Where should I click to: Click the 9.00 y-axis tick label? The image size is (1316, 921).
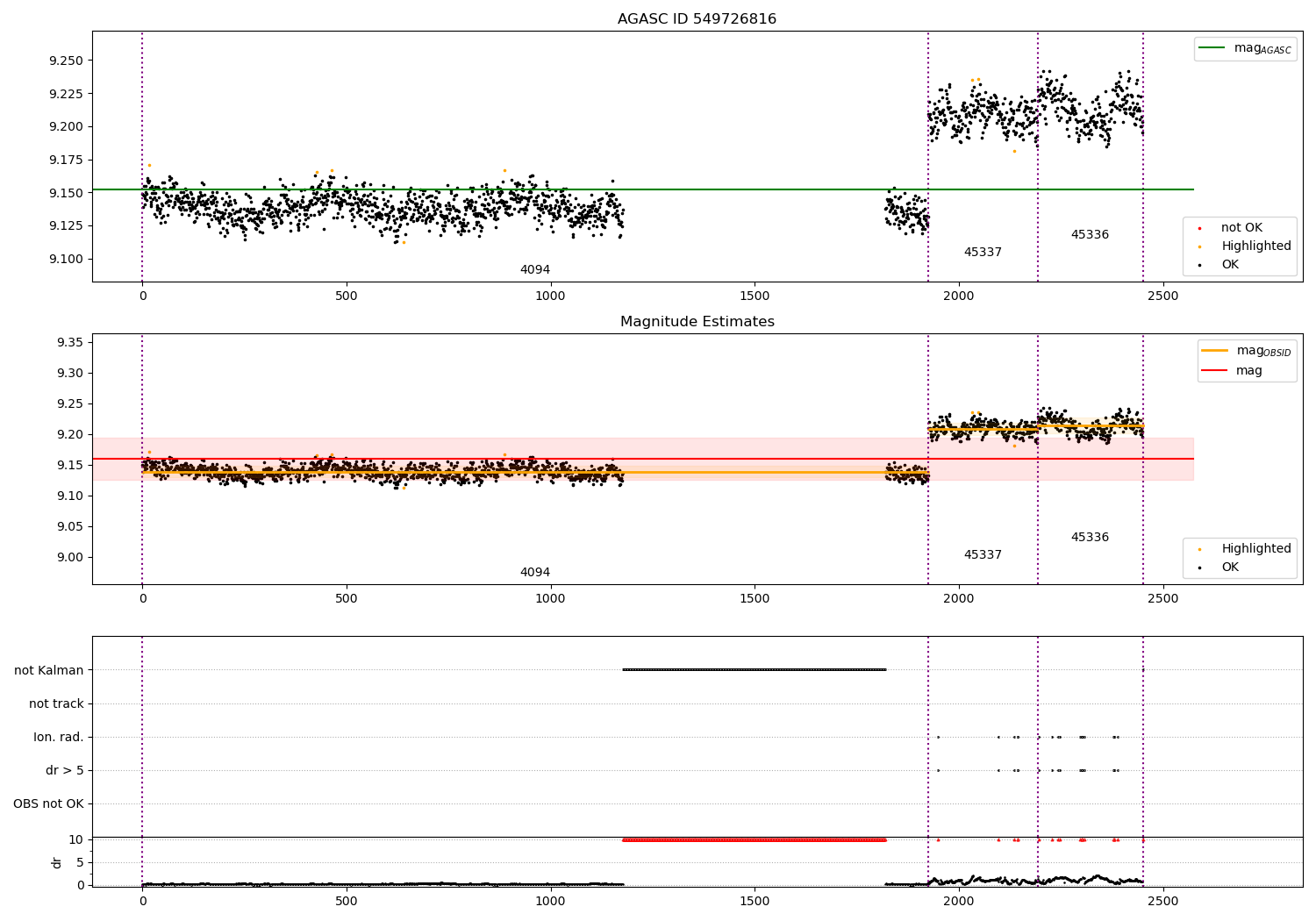[x=69, y=557]
